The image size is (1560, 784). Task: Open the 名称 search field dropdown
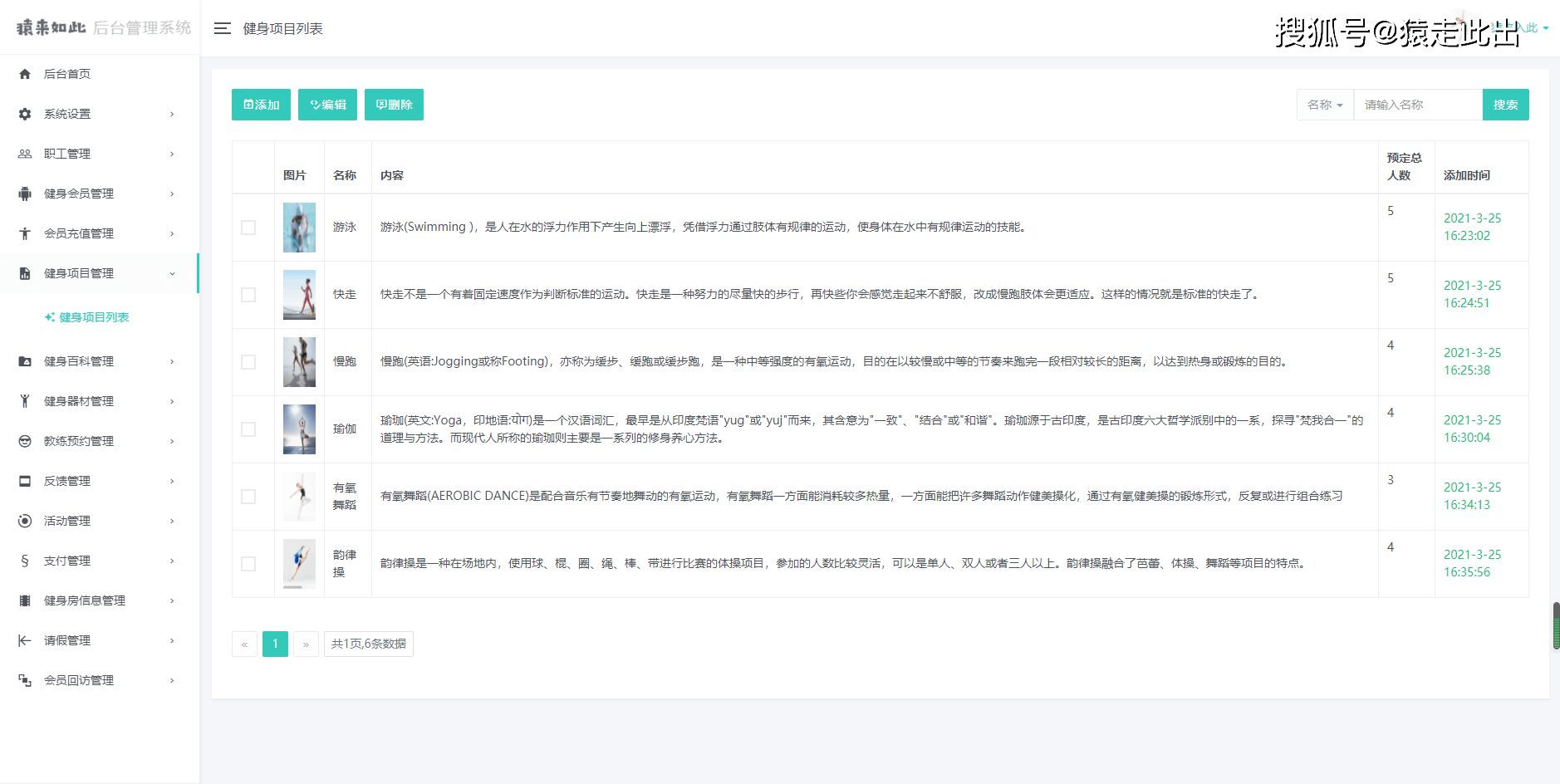click(1325, 104)
